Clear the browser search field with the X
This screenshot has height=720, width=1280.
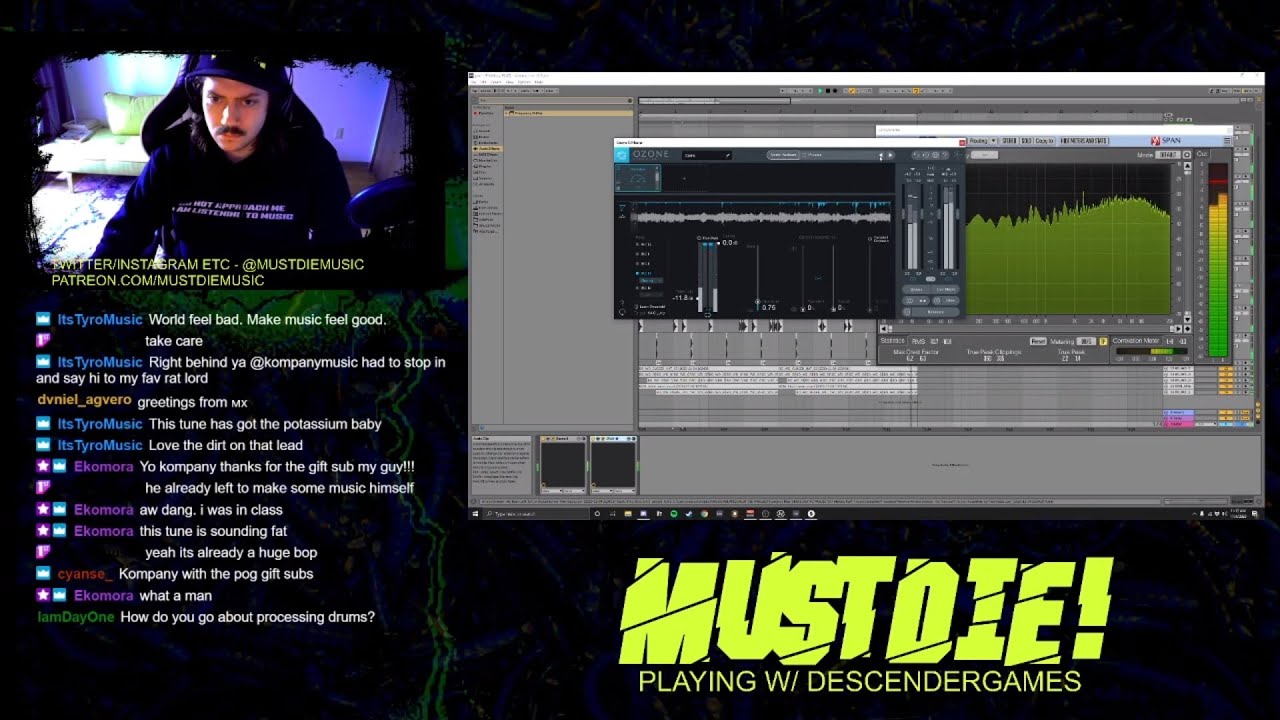pos(630,100)
